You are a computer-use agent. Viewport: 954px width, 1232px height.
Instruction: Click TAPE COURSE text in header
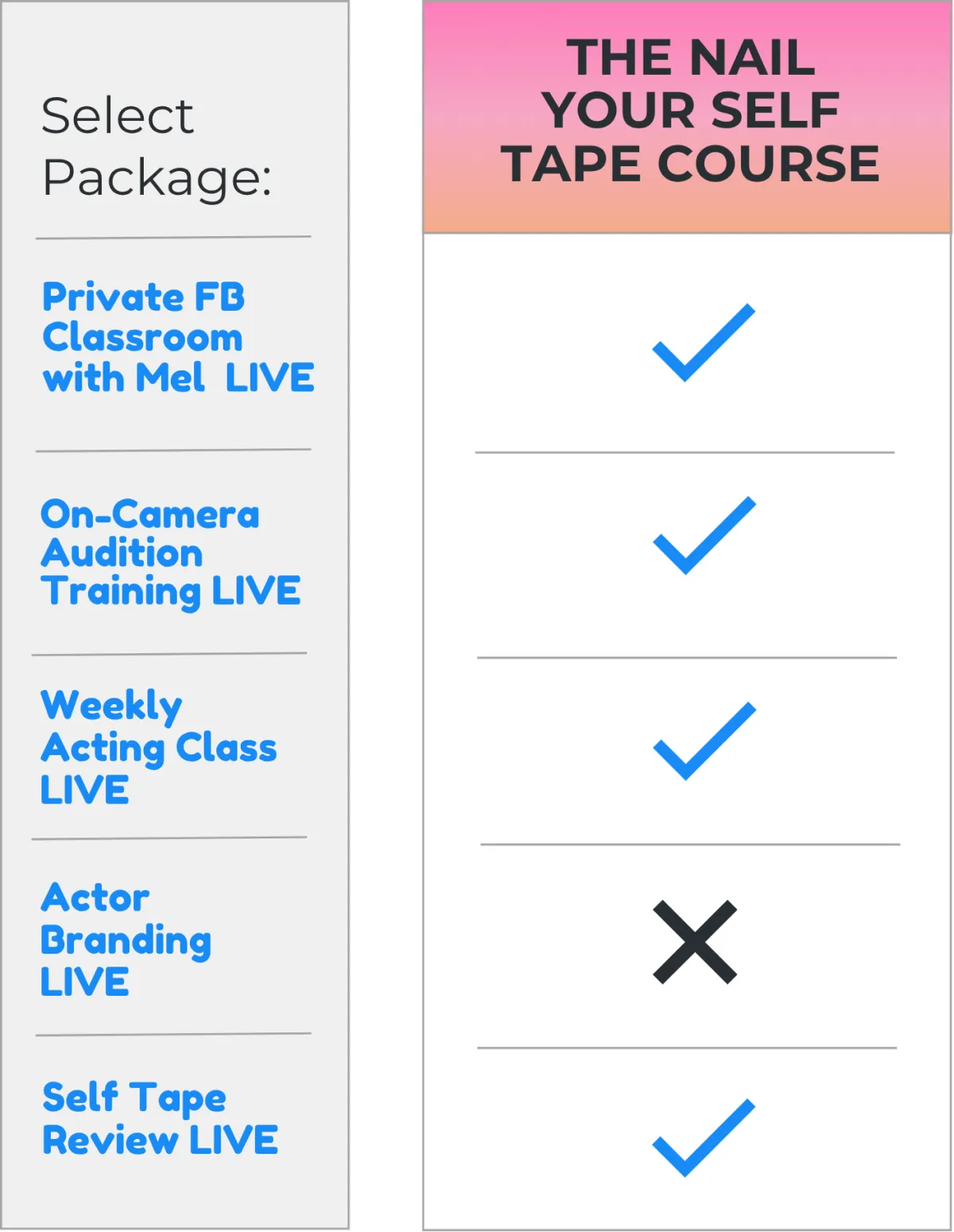tap(690, 164)
